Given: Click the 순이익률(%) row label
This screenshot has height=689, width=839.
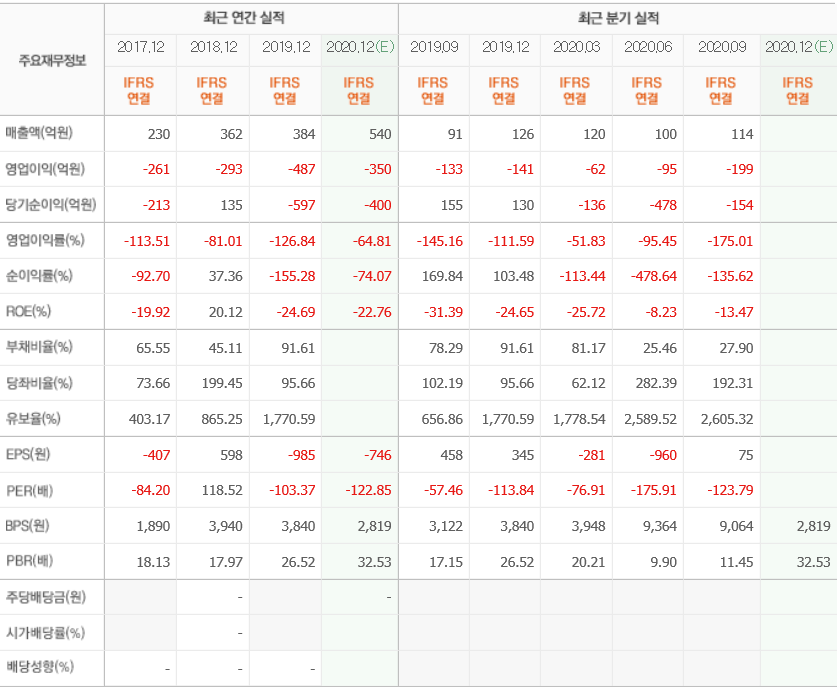Looking at the screenshot, I should tap(39, 276).
